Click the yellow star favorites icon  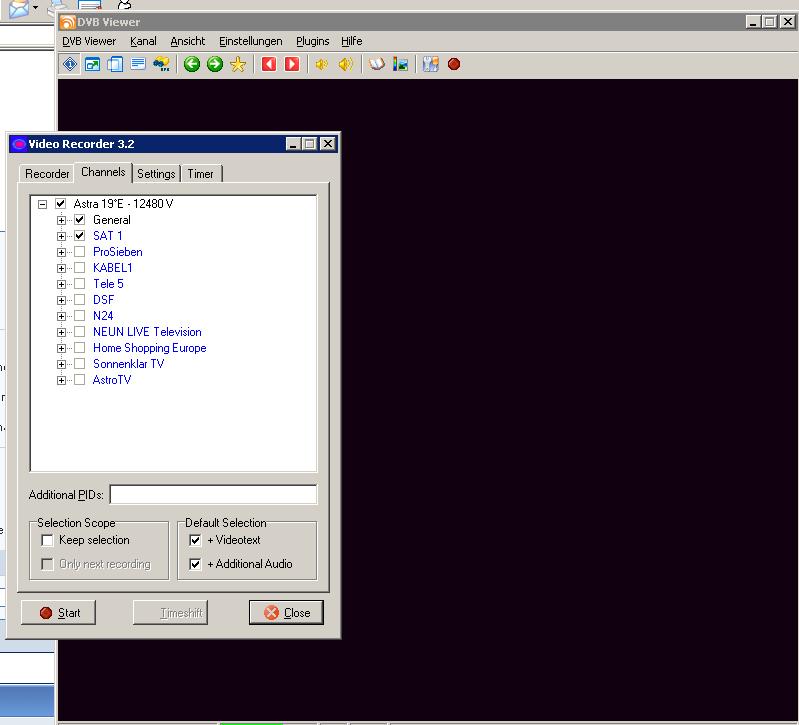click(x=238, y=64)
